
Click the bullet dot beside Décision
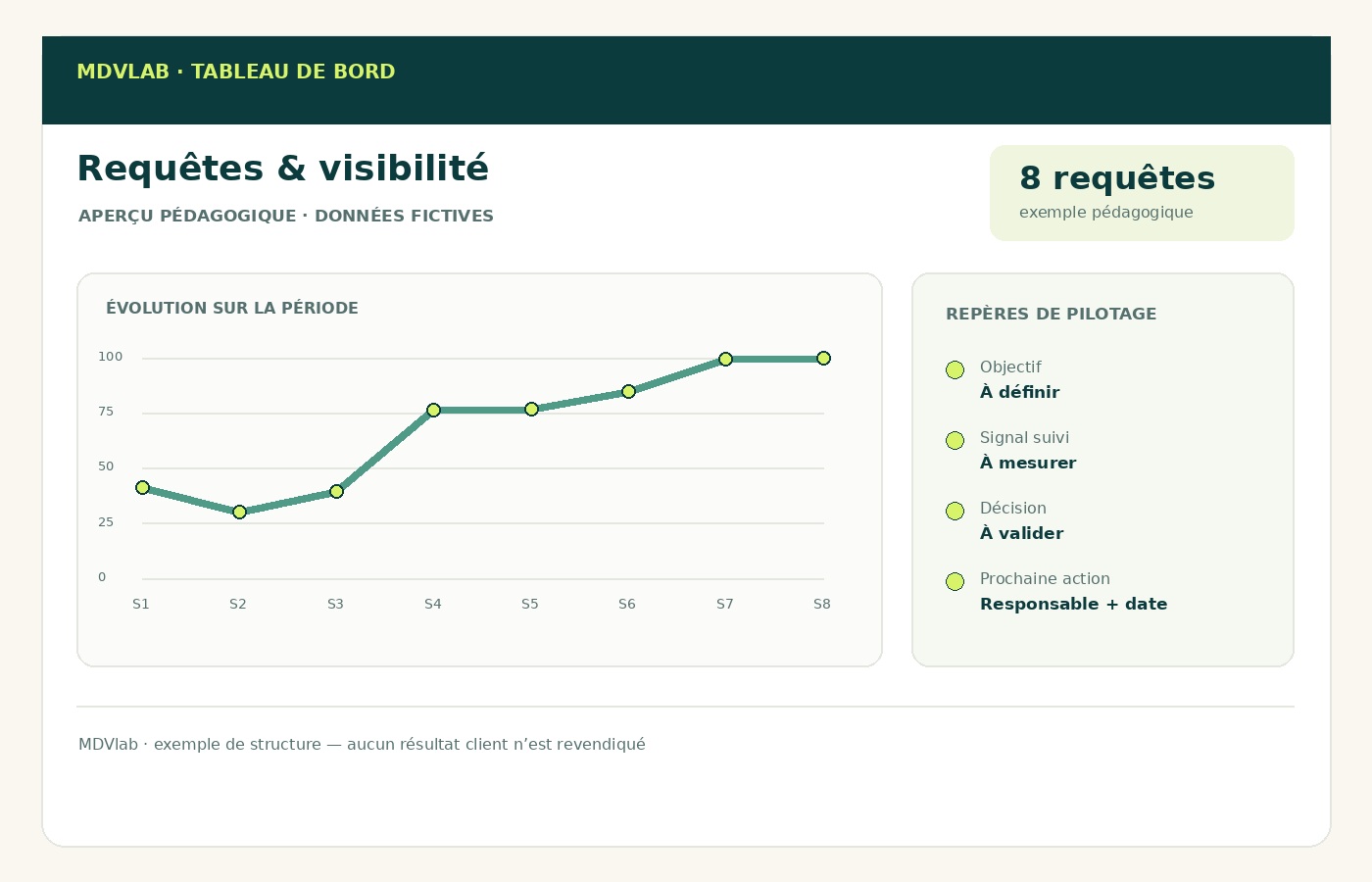(x=955, y=511)
